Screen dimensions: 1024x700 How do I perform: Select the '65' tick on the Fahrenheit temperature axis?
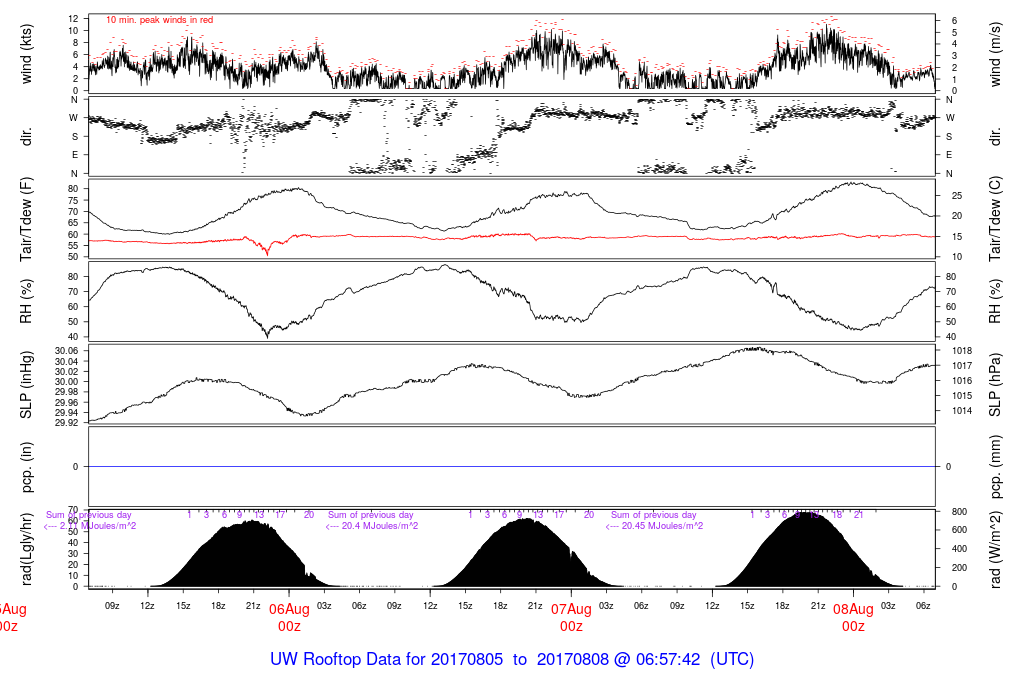(73, 223)
